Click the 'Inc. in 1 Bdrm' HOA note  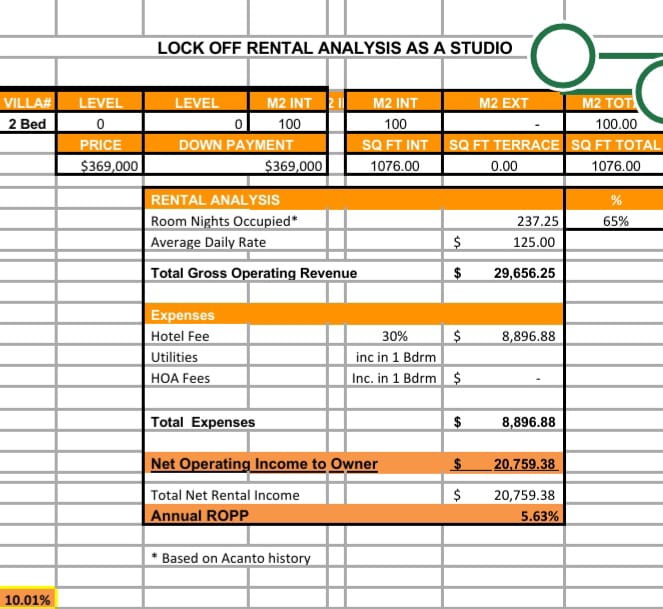[x=394, y=378]
